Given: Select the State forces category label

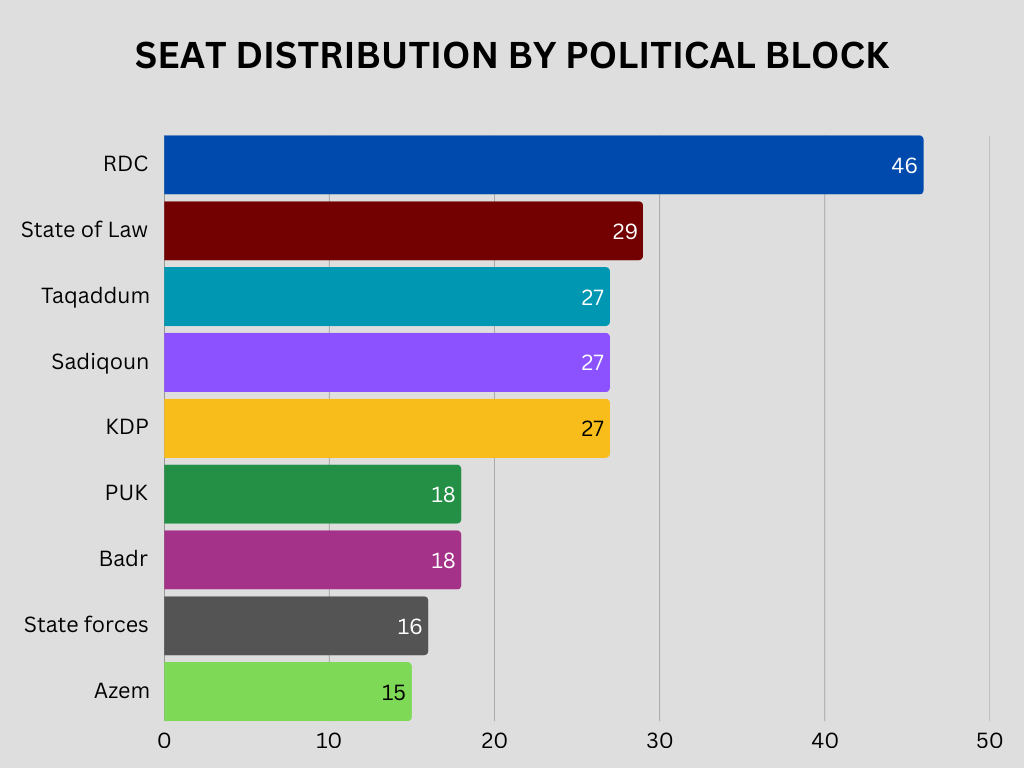Looking at the screenshot, I should [x=86, y=625].
